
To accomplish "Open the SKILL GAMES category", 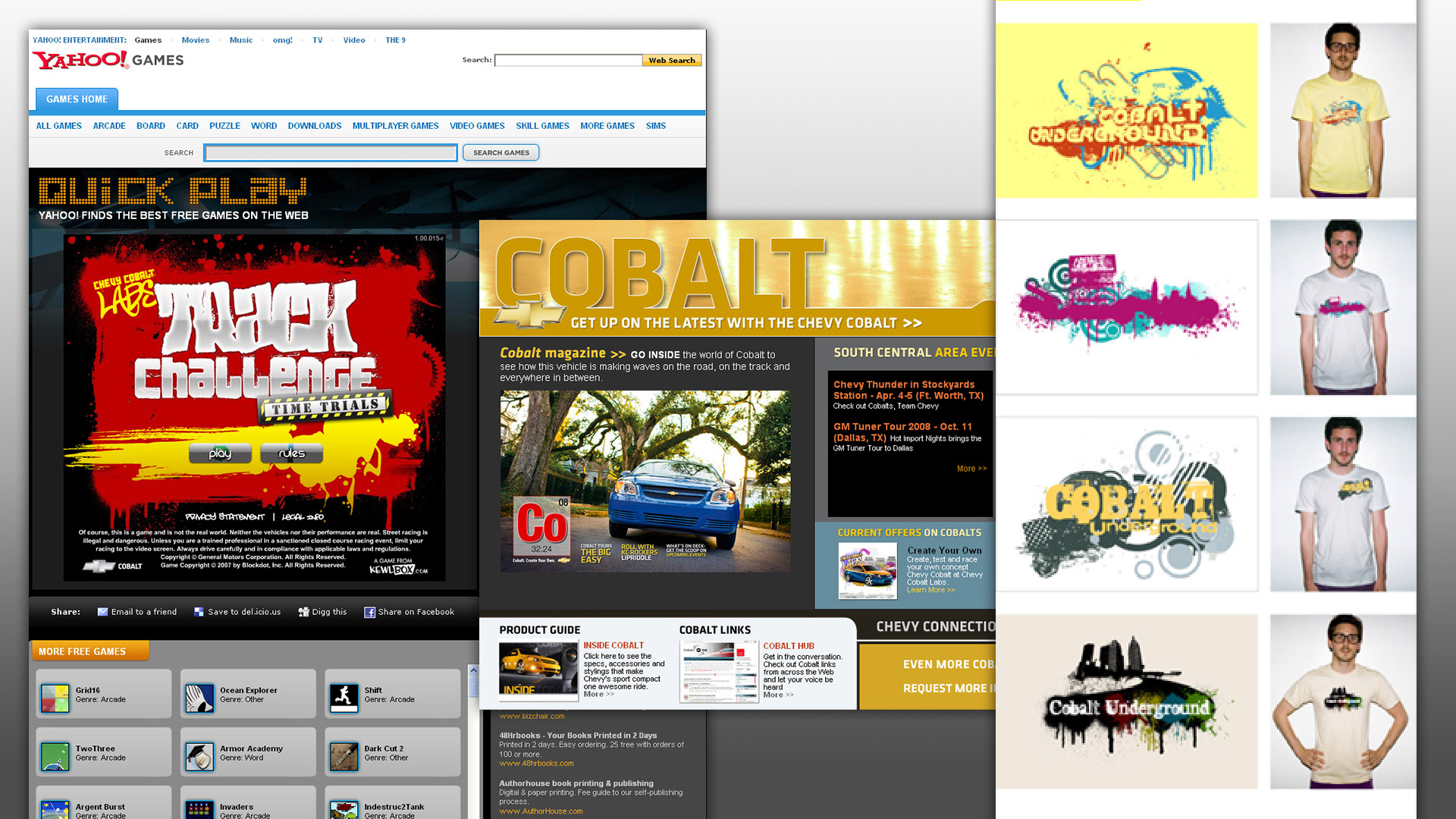I will tap(542, 126).
